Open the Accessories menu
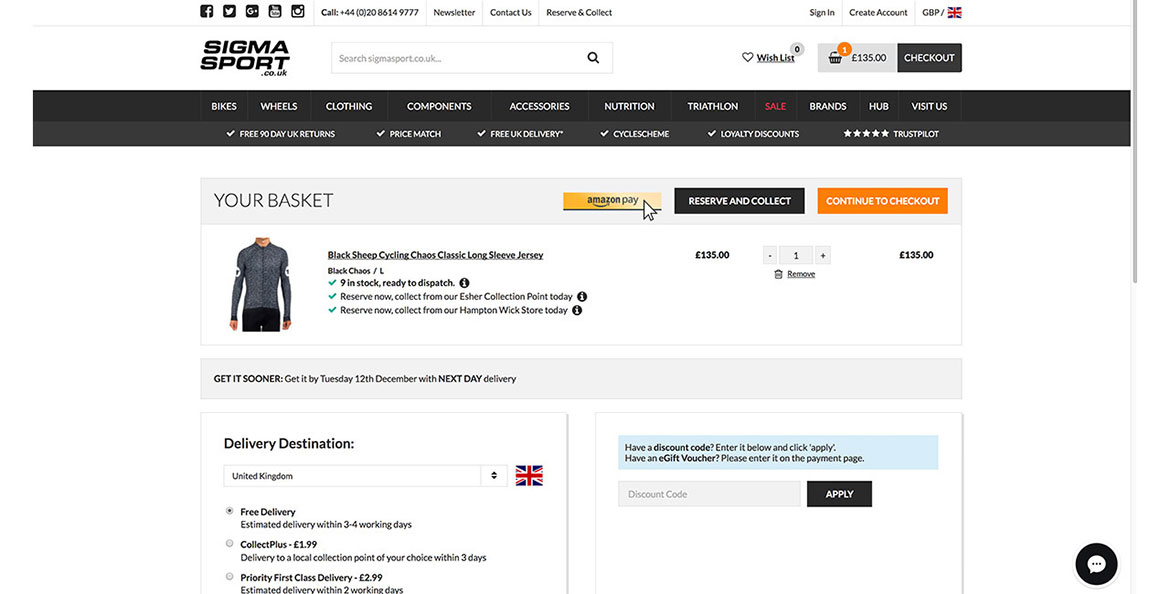 click(539, 106)
